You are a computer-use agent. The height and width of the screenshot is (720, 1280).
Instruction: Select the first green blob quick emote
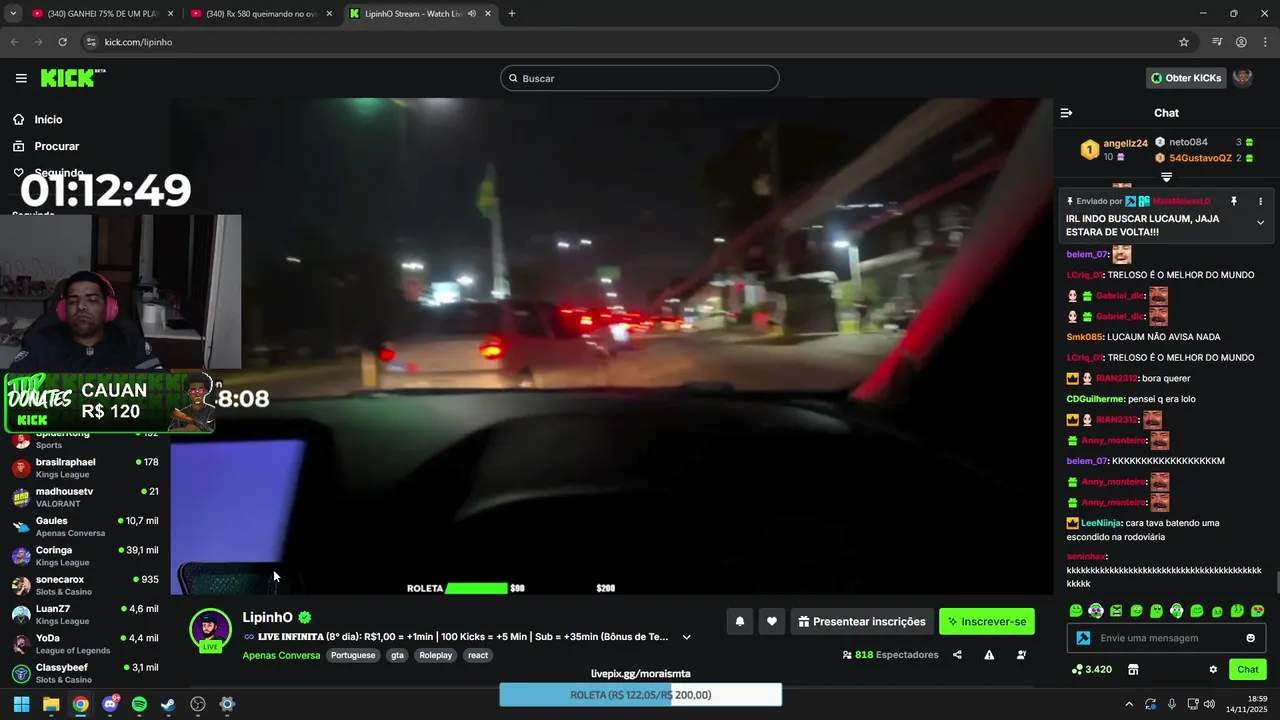click(x=1076, y=611)
